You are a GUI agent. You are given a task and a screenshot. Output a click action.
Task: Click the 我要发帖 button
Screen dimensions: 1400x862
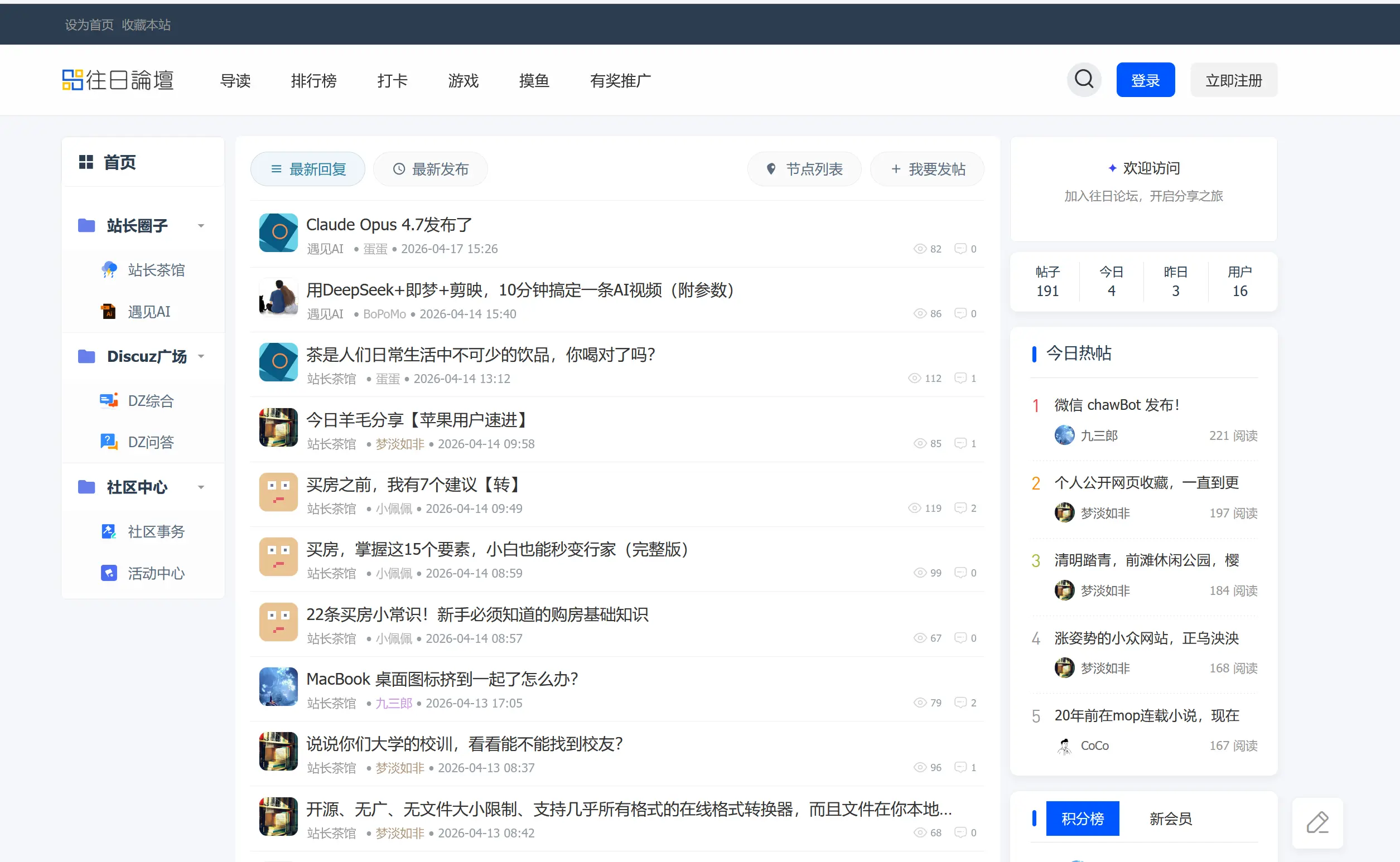click(927, 169)
